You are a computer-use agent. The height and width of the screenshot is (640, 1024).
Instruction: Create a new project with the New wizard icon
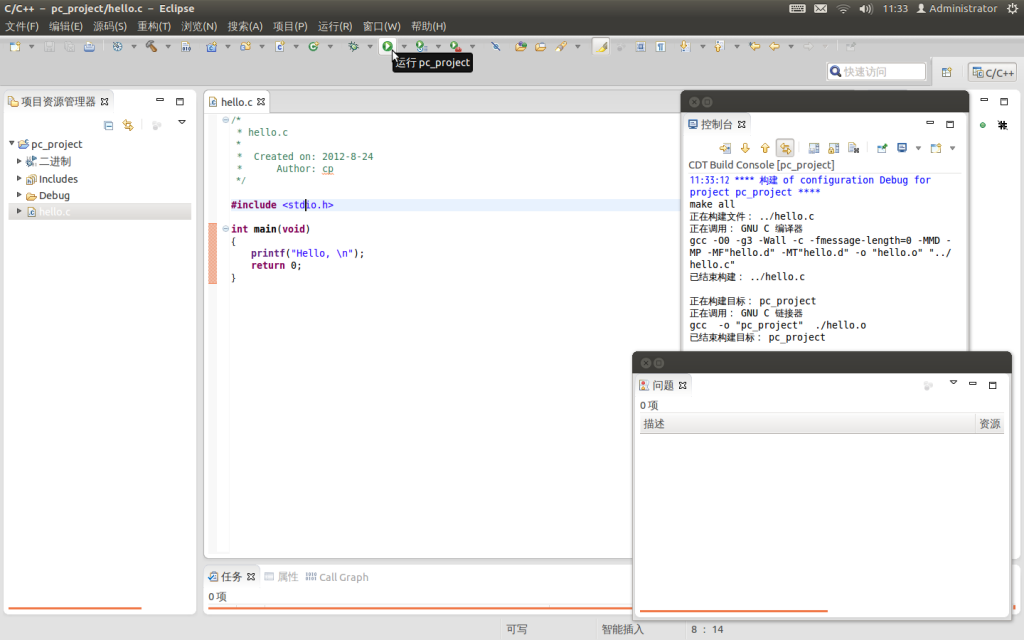click(15, 47)
